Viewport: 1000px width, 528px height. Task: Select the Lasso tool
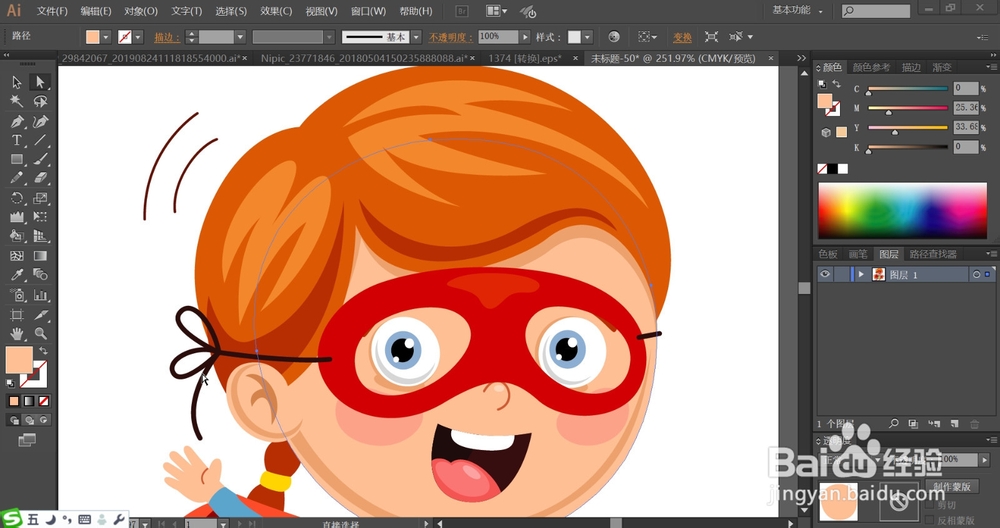(40, 101)
